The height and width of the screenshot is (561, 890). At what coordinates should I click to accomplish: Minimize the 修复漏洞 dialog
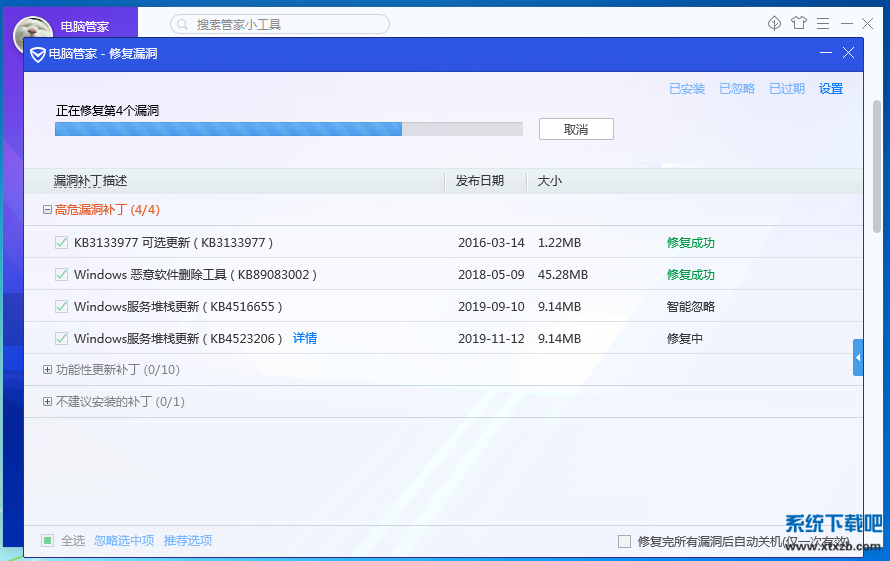point(826,53)
